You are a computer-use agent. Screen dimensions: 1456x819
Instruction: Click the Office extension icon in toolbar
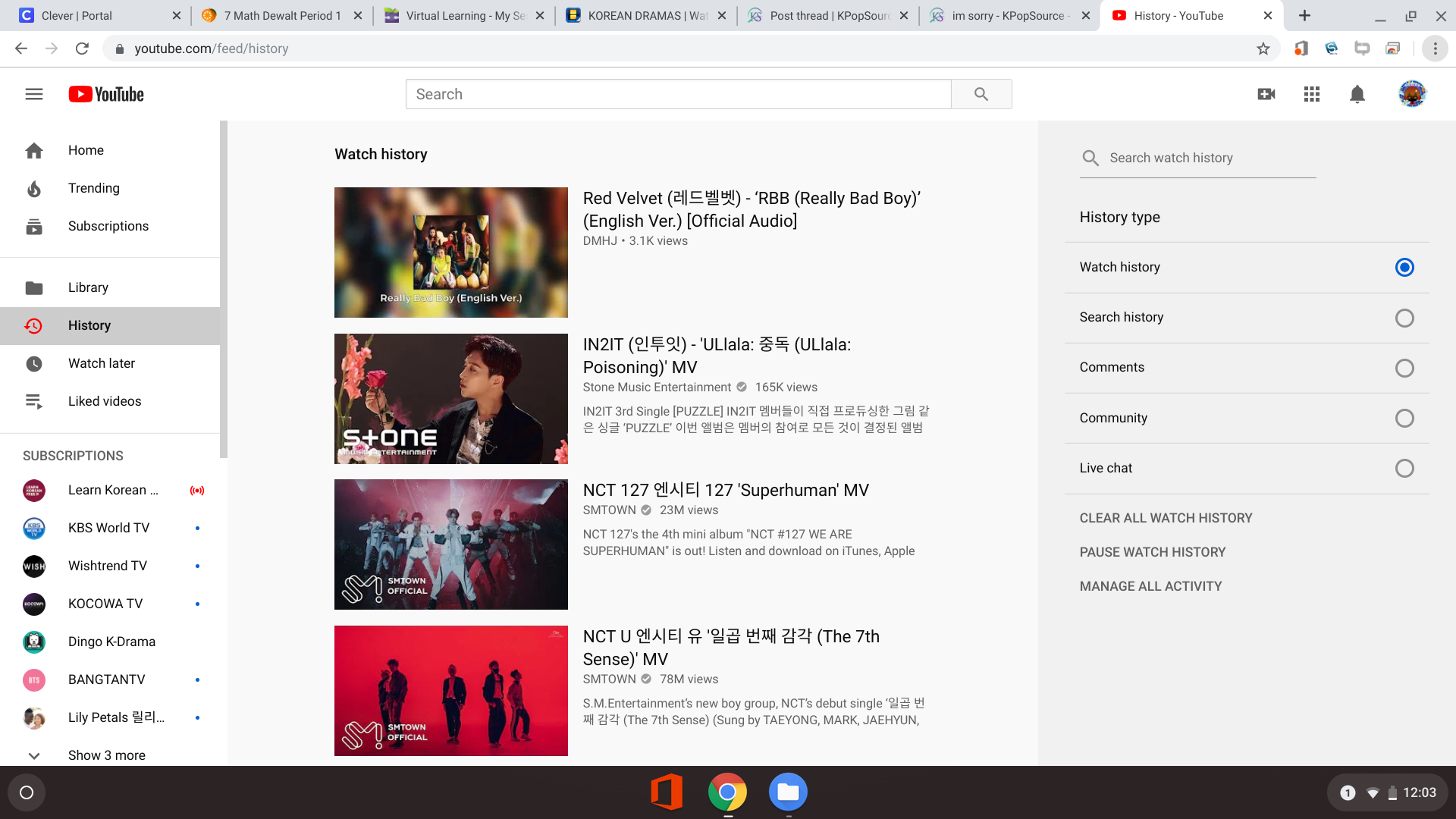pyautogui.click(x=1301, y=49)
